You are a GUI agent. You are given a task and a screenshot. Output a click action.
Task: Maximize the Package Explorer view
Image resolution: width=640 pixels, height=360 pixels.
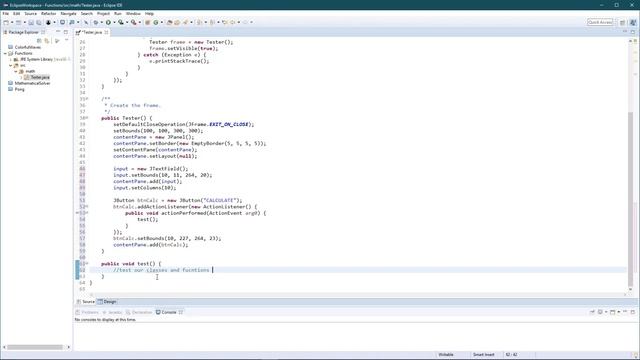coord(66,32)
